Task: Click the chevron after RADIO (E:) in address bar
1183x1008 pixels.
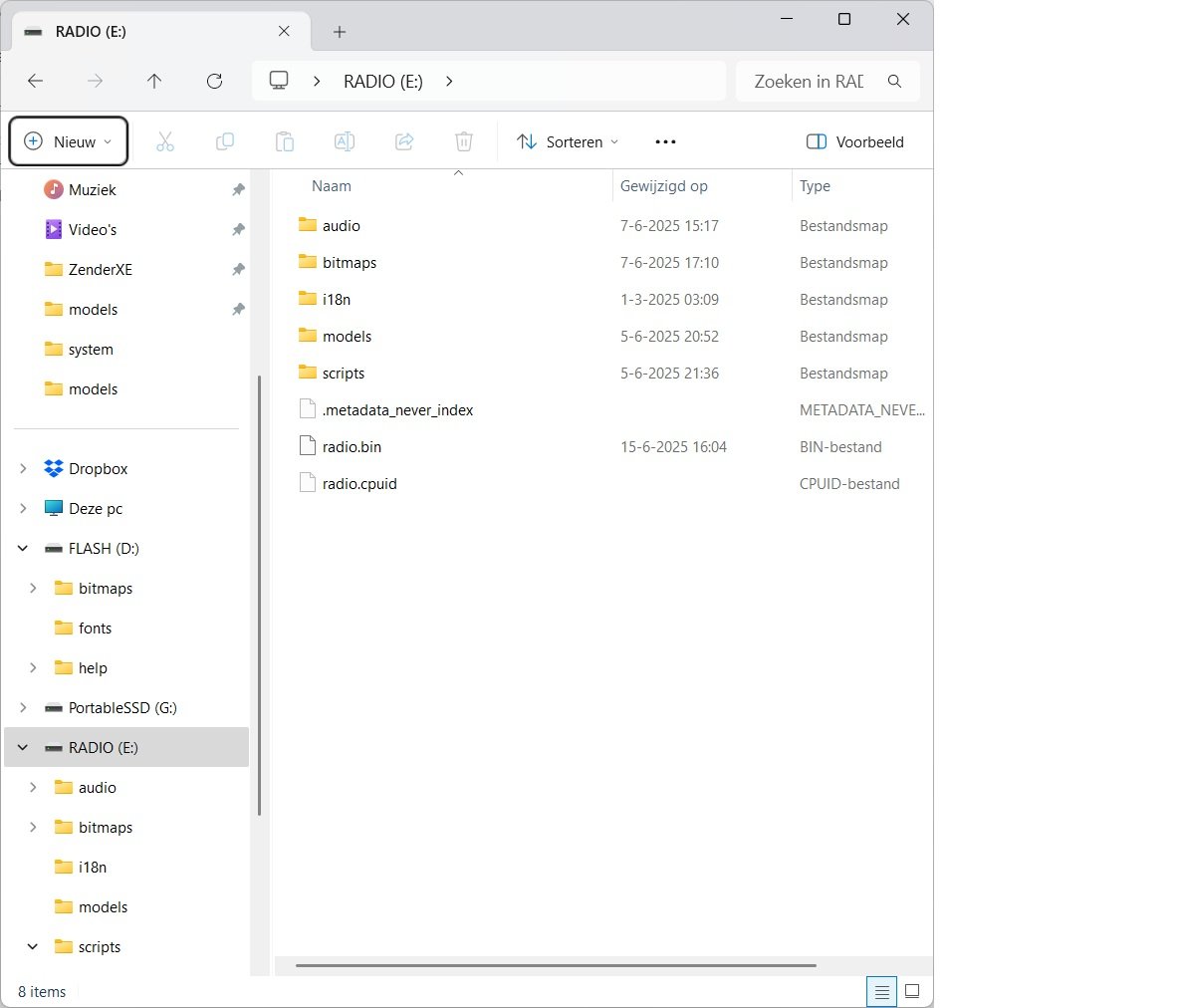Action: pos(450,82)
